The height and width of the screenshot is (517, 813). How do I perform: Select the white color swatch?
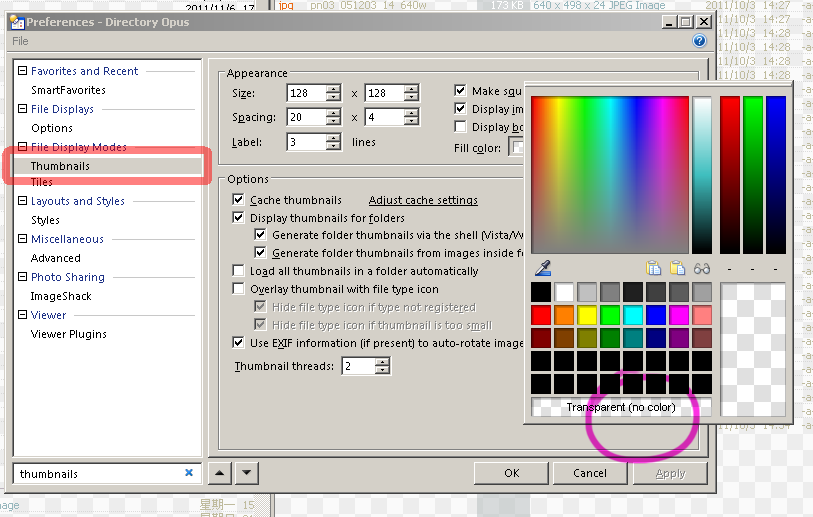[x=564, y=292]
